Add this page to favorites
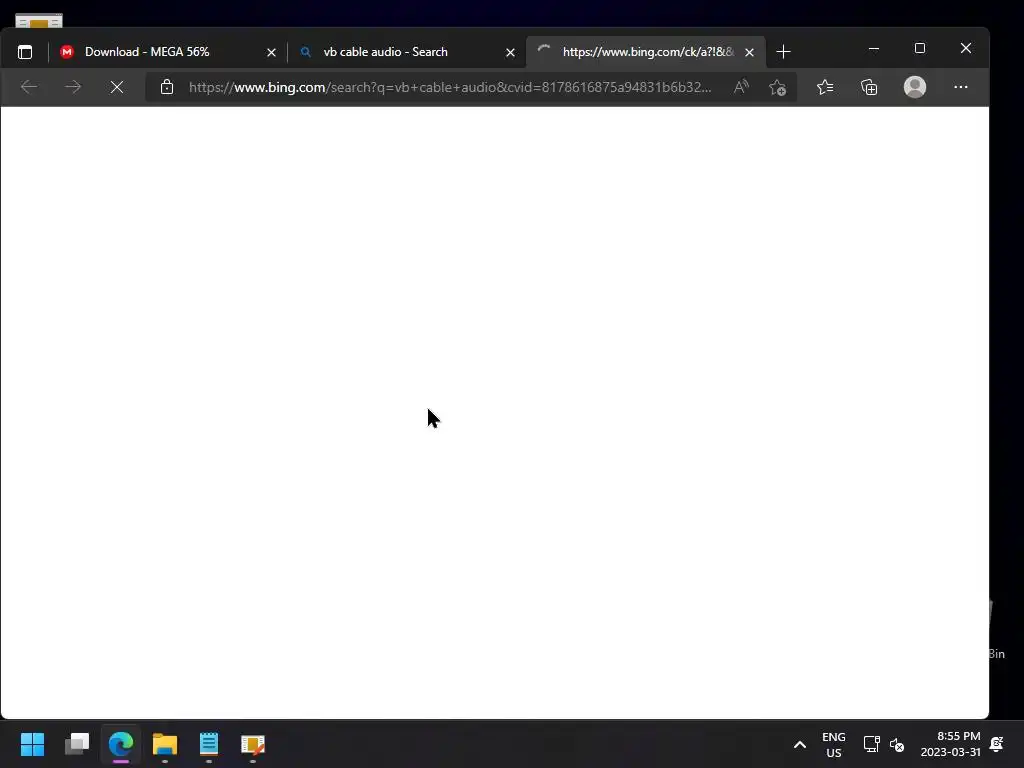Viewport: 1024px width, 768px height. tap(777, 87)
